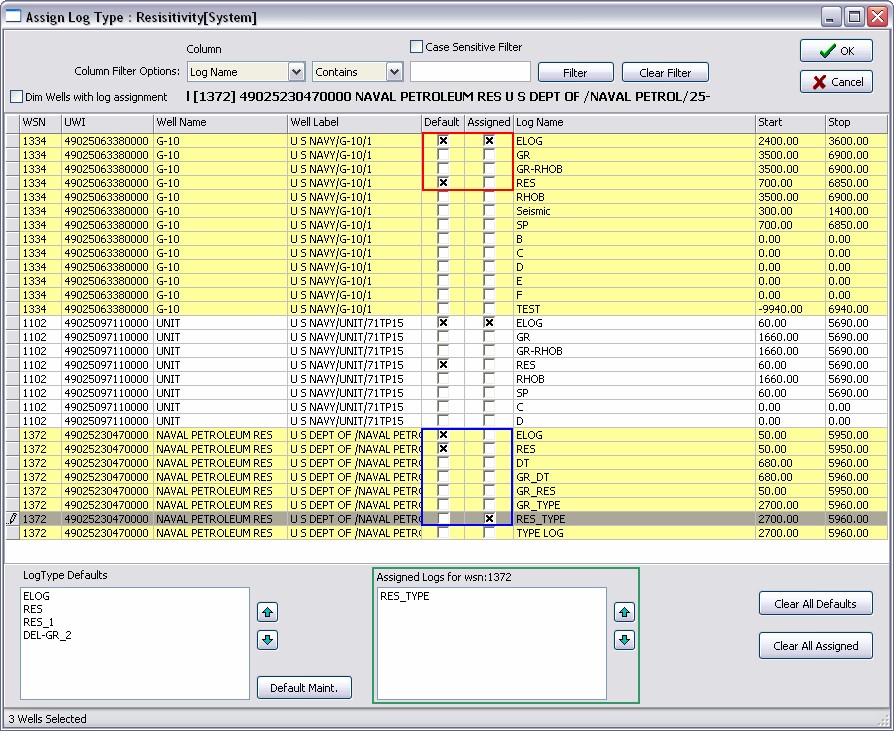
Task: Click the Clear Filter button
Action: (x=665, y=72)
